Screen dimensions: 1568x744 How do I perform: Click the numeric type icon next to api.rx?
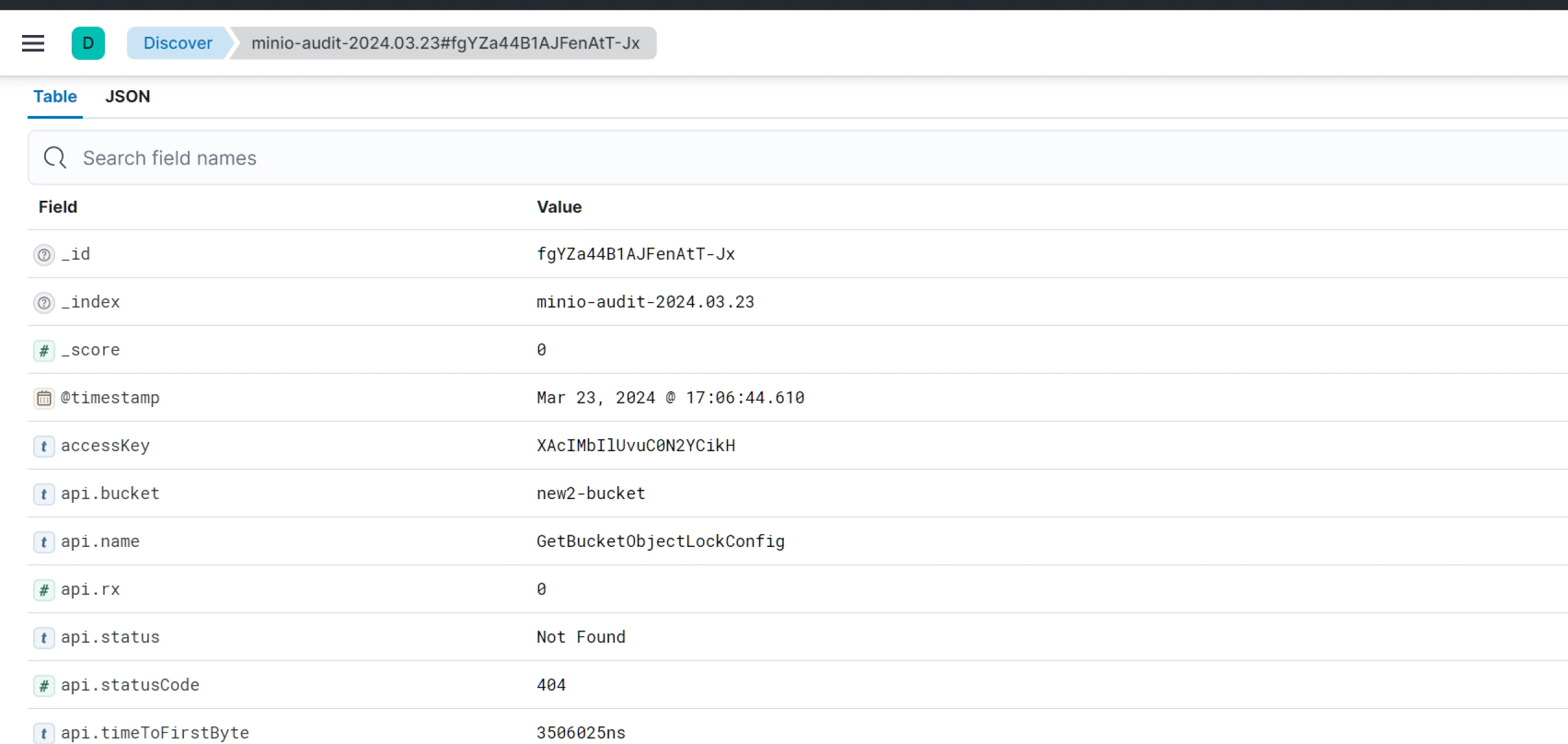point(45,589)
